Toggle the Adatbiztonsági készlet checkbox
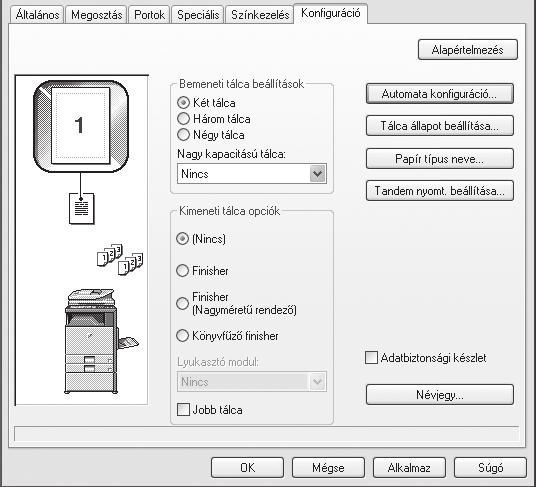The height and width of the screenshot is (487, 536). pos(371,358)
